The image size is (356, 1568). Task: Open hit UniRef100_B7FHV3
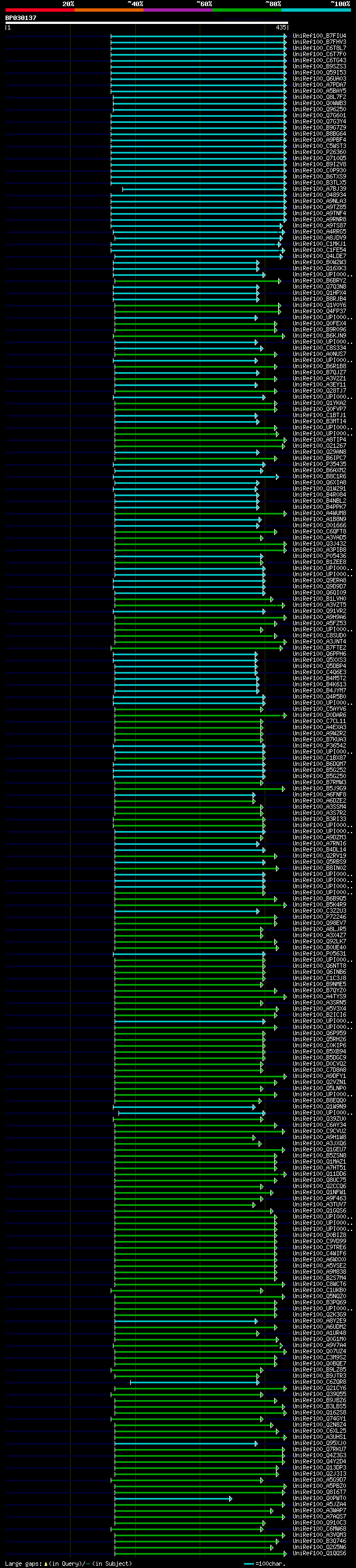319,42
